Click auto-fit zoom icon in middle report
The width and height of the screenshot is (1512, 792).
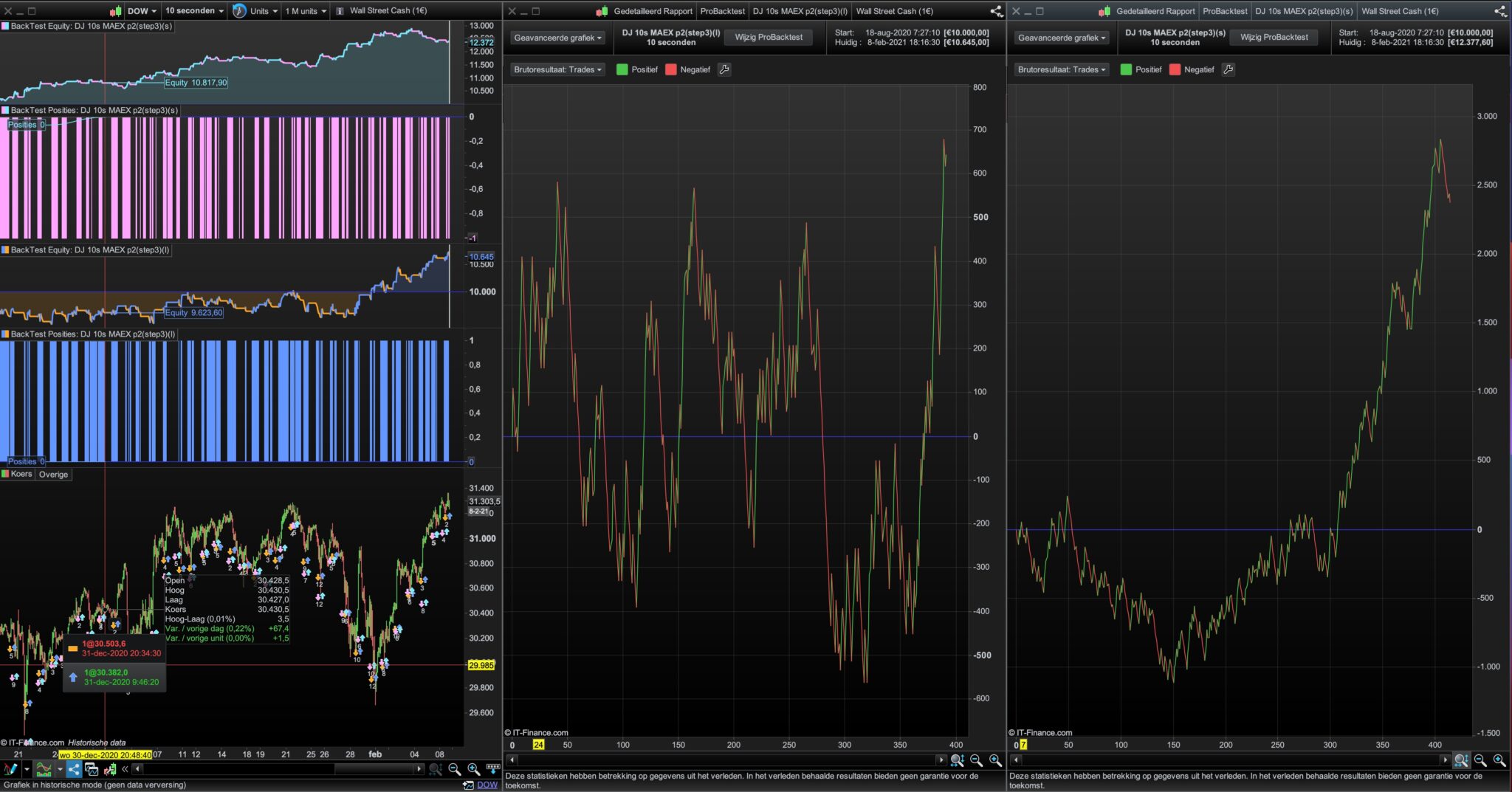[958, 760]
